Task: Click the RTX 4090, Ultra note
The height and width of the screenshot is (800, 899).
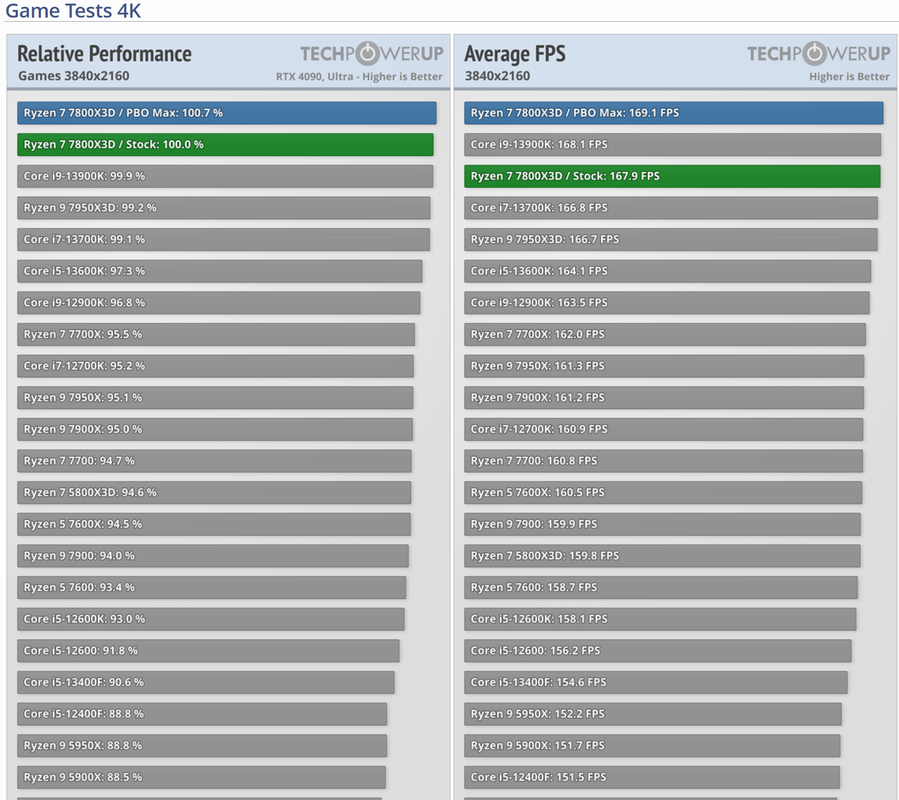Action: pyautogui.click(x=359, y=76)
